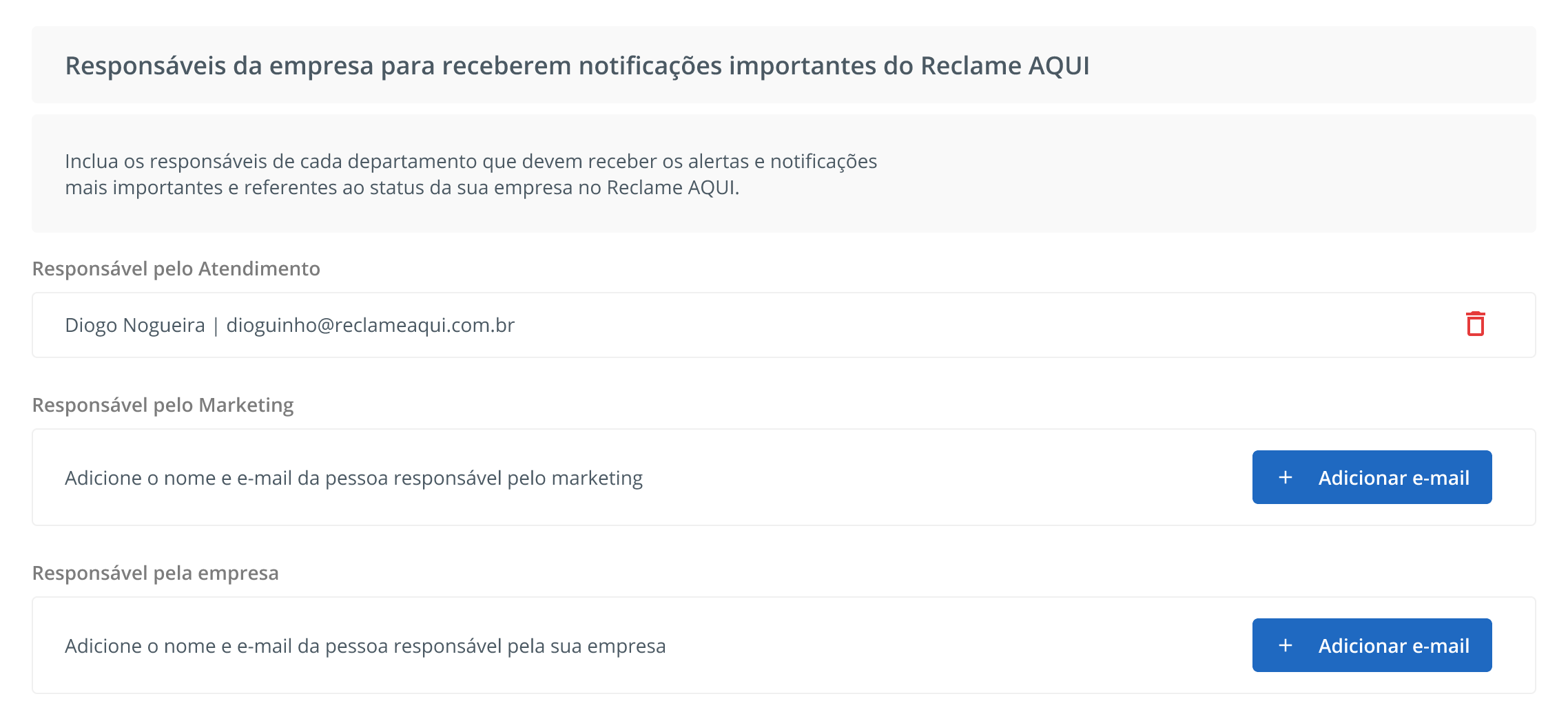
Task: Click the Responsável pelo Marketing label
Action: pyautogui.click(x=163, y=405)
